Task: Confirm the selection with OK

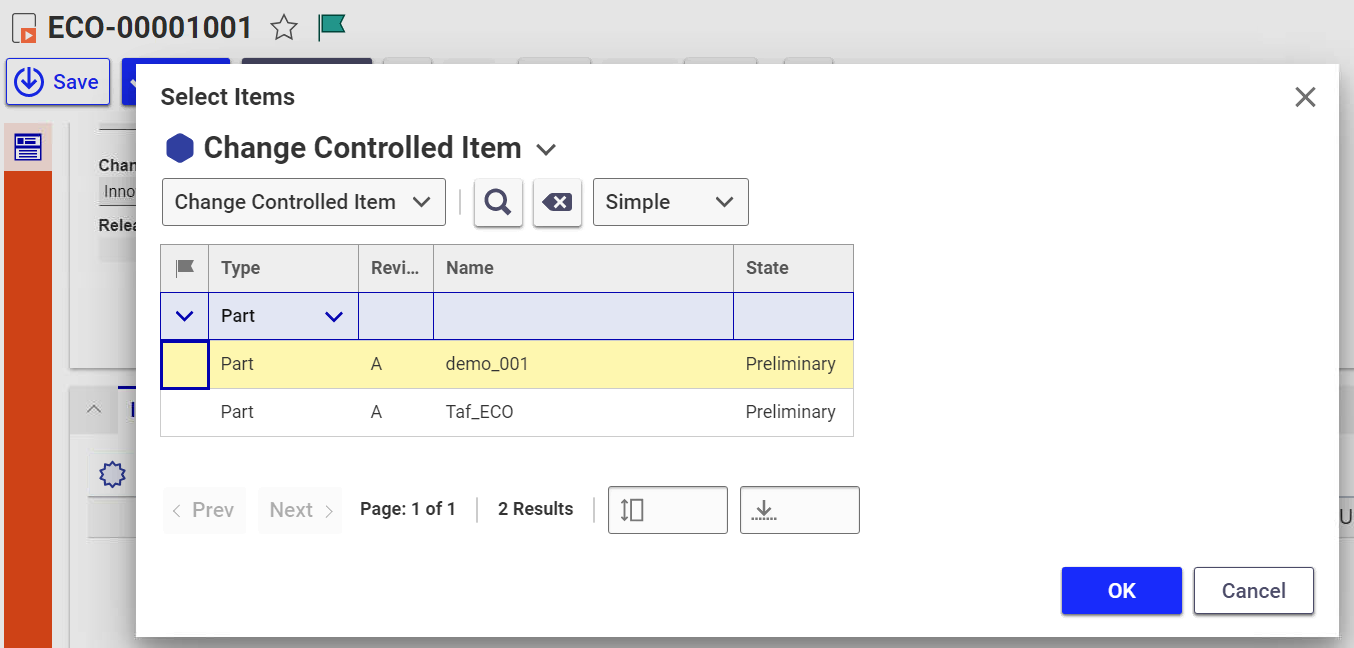Action: point(1122,591)
